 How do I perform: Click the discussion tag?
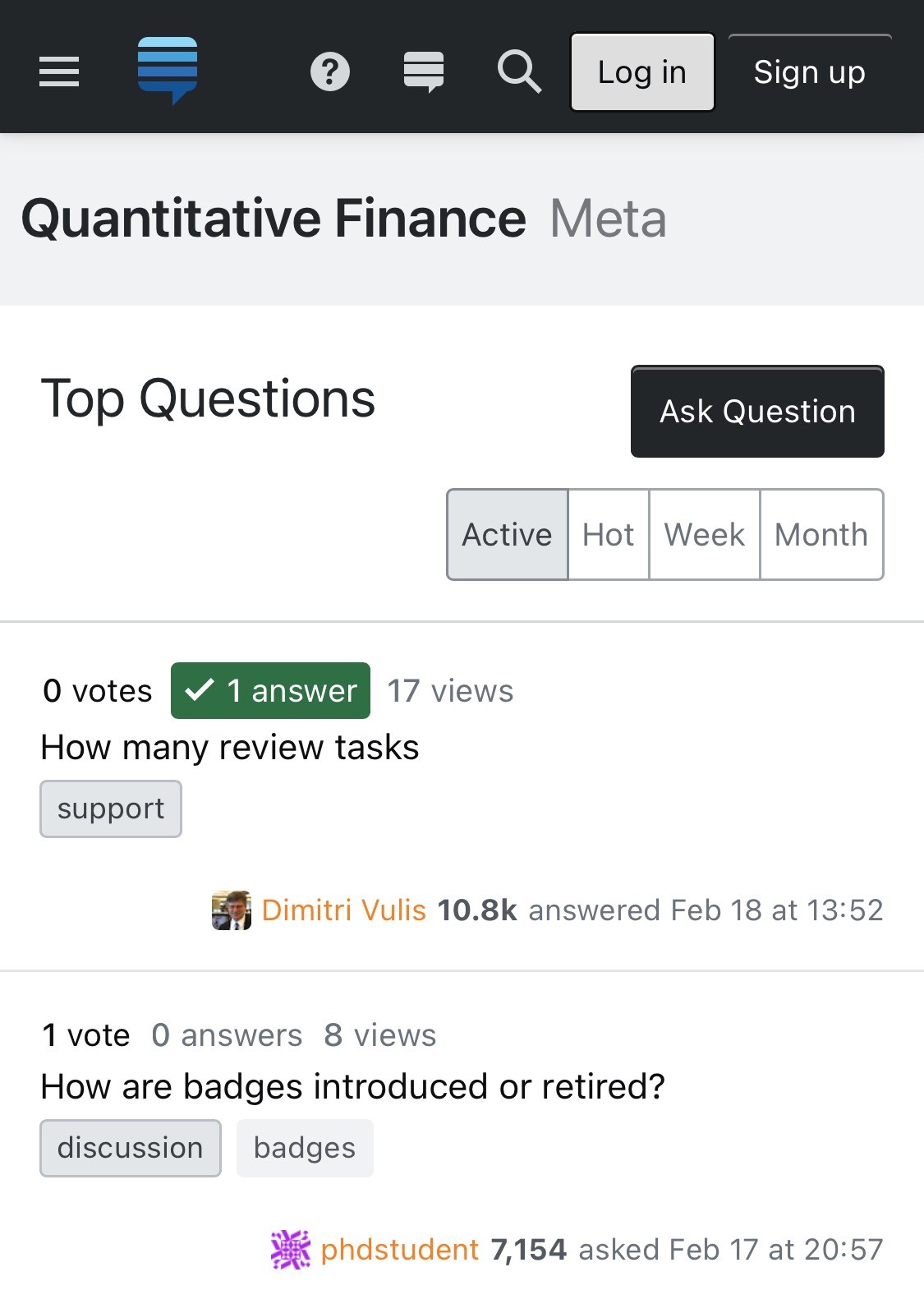131,1148
